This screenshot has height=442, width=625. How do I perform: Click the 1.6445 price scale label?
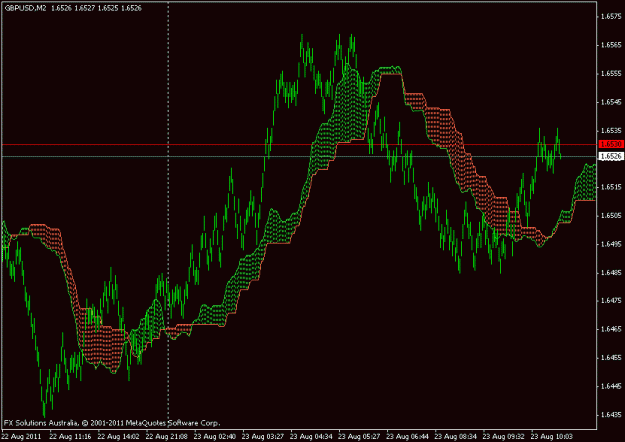coord(611,386)
